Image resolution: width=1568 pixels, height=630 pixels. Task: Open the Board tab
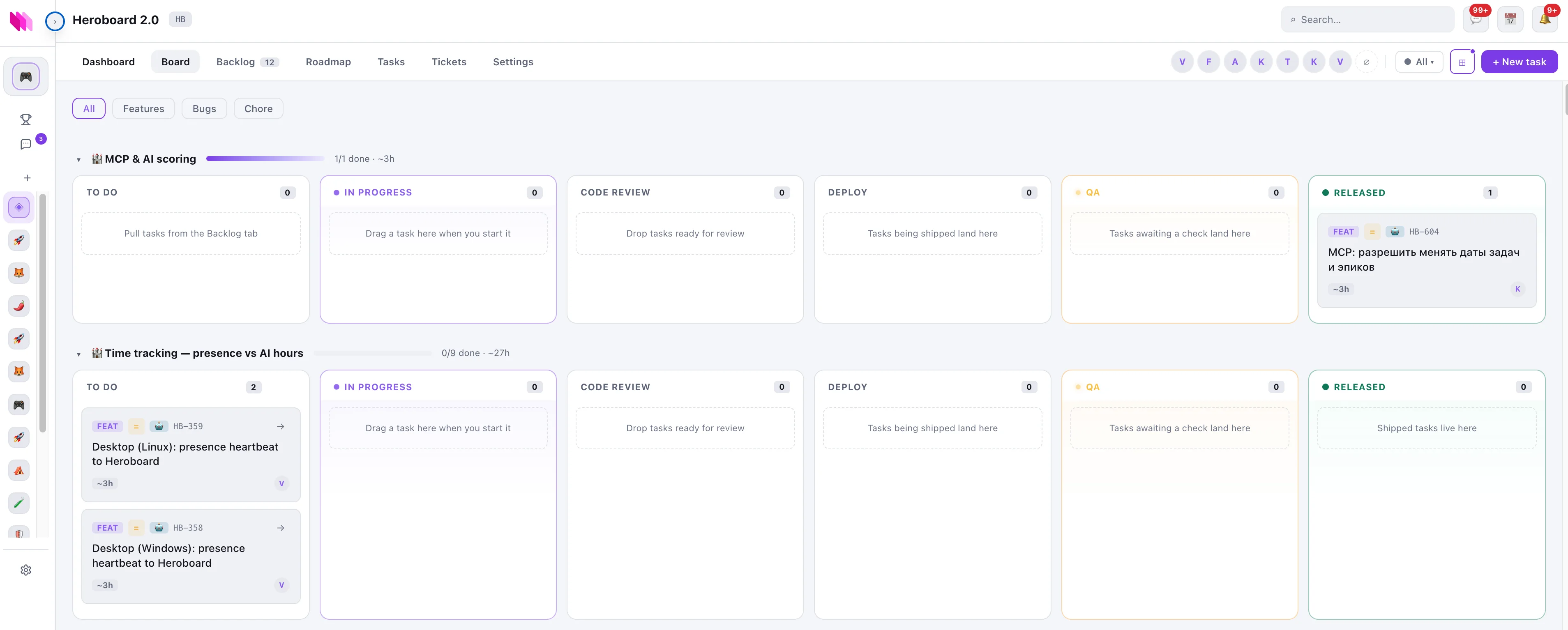175,62
